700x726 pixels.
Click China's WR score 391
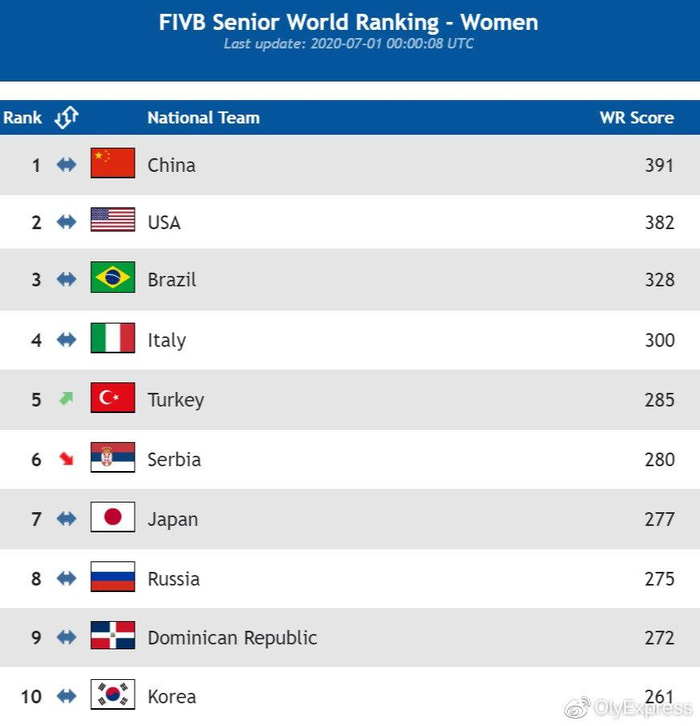coord(659,165)
